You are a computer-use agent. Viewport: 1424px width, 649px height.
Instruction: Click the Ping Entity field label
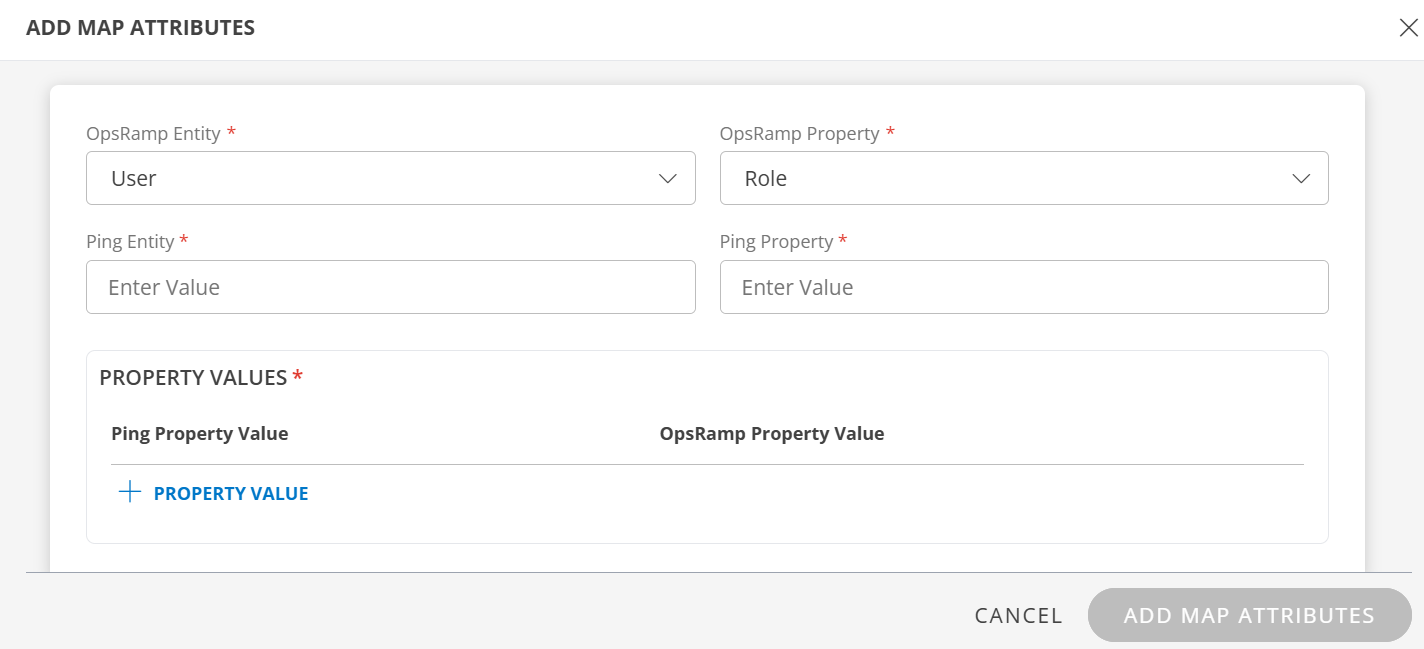point(130,241)
